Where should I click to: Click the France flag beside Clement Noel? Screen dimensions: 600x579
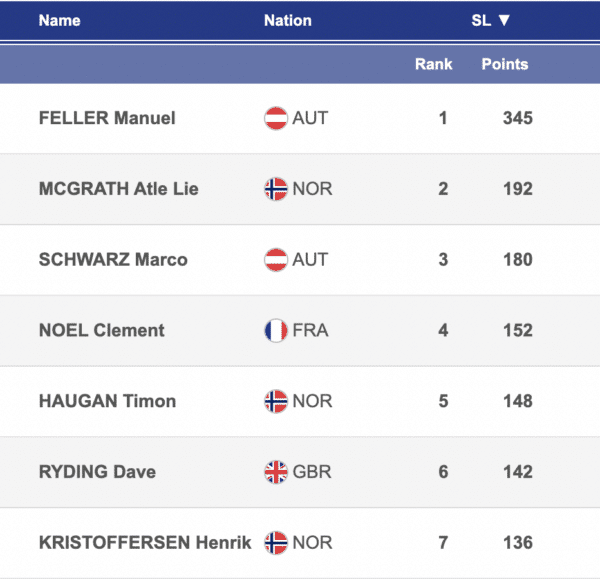point(275,330)
